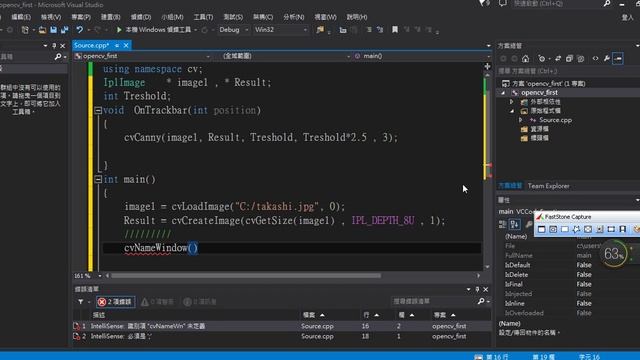640x360 pixels.
Task: Toggle the 2 errors filter button
Action: click(116, 302)
